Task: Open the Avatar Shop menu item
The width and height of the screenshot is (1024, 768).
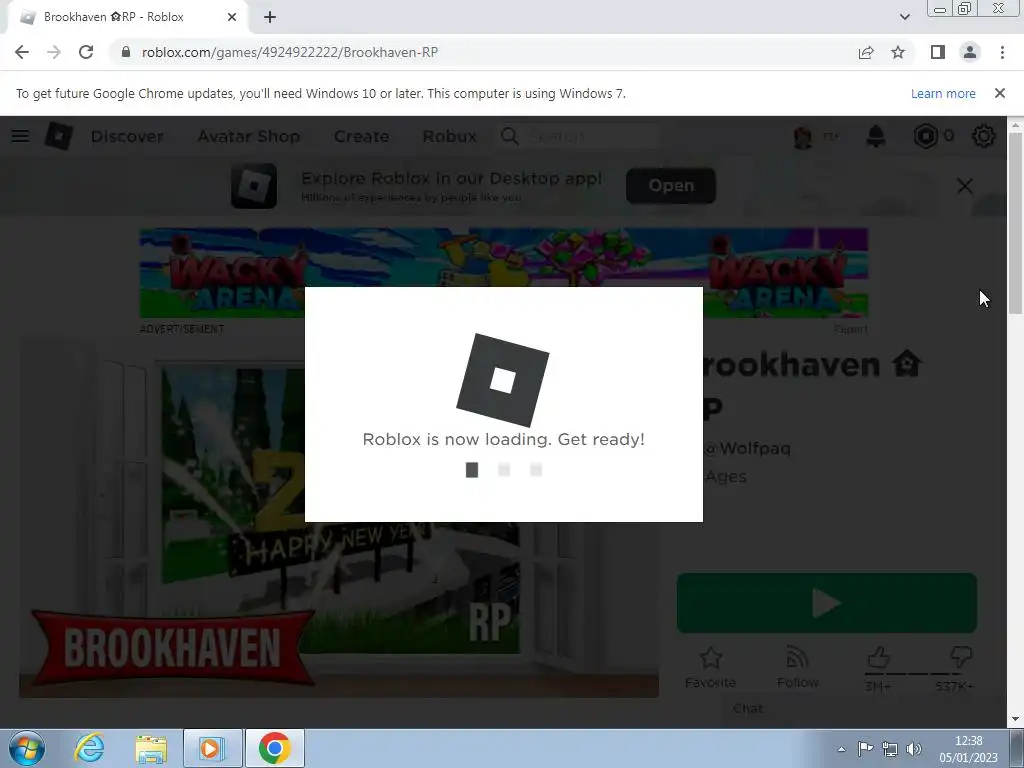Action: pos(249,136)
